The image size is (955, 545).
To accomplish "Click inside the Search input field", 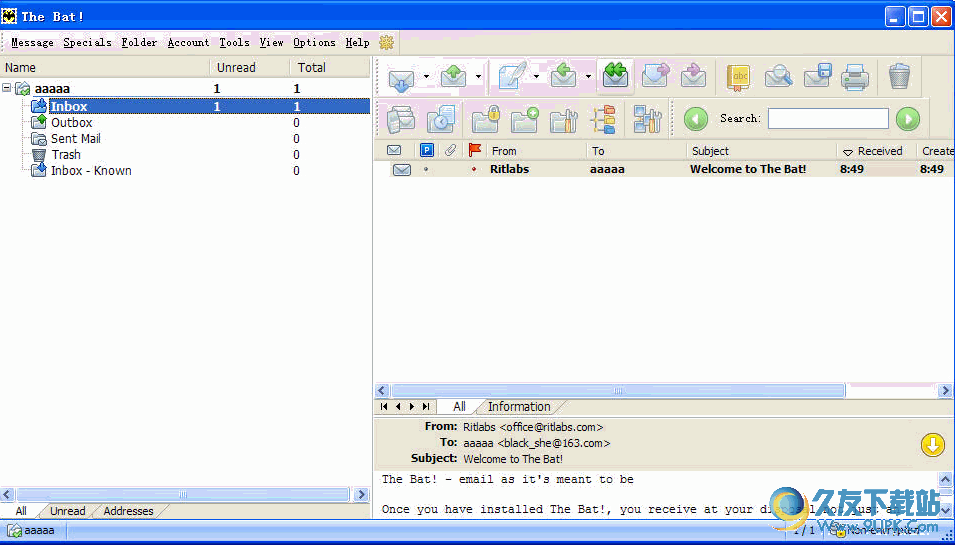I will 828,118.
